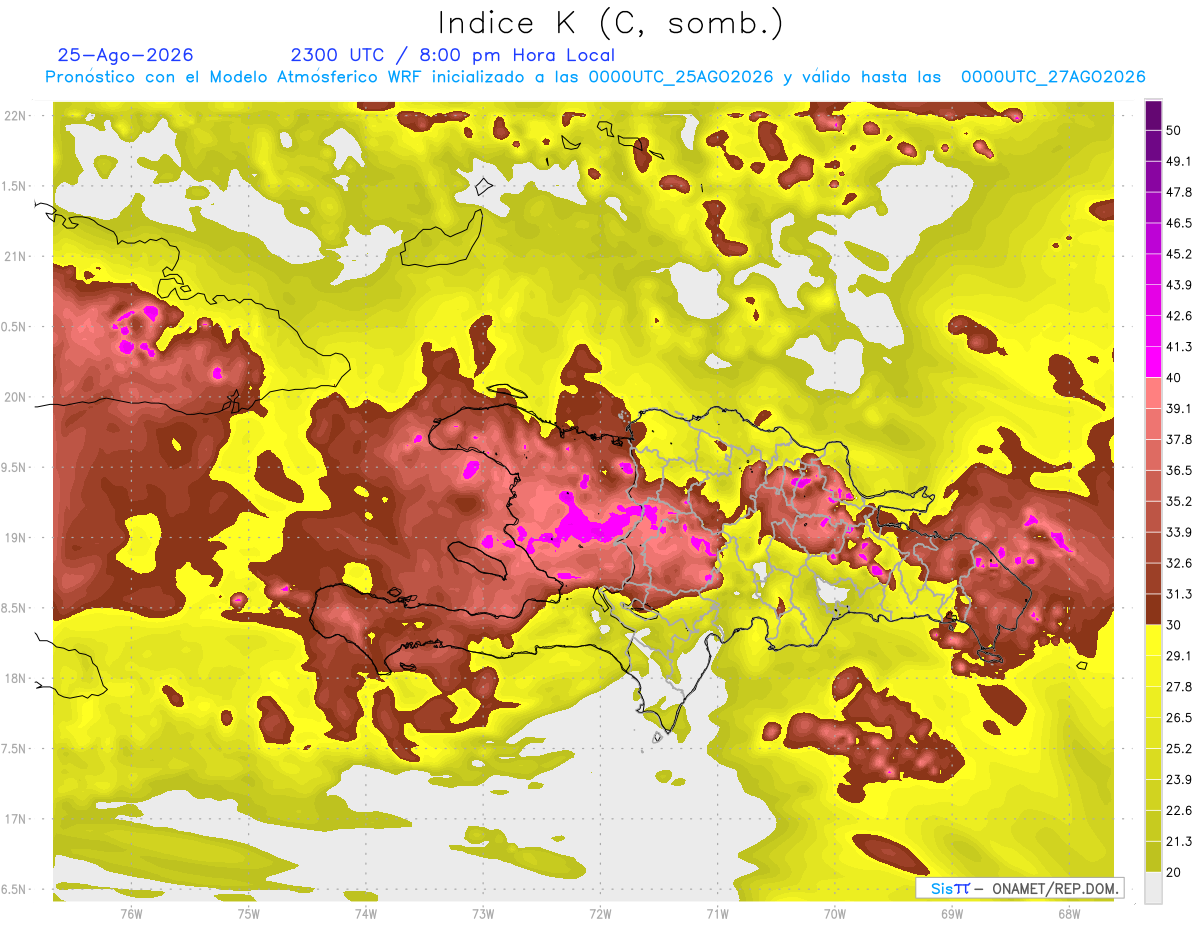This screenshot has width=1200, height=927.
Task: Click the '76W' longitude label
Action: (x=131, y=913)
